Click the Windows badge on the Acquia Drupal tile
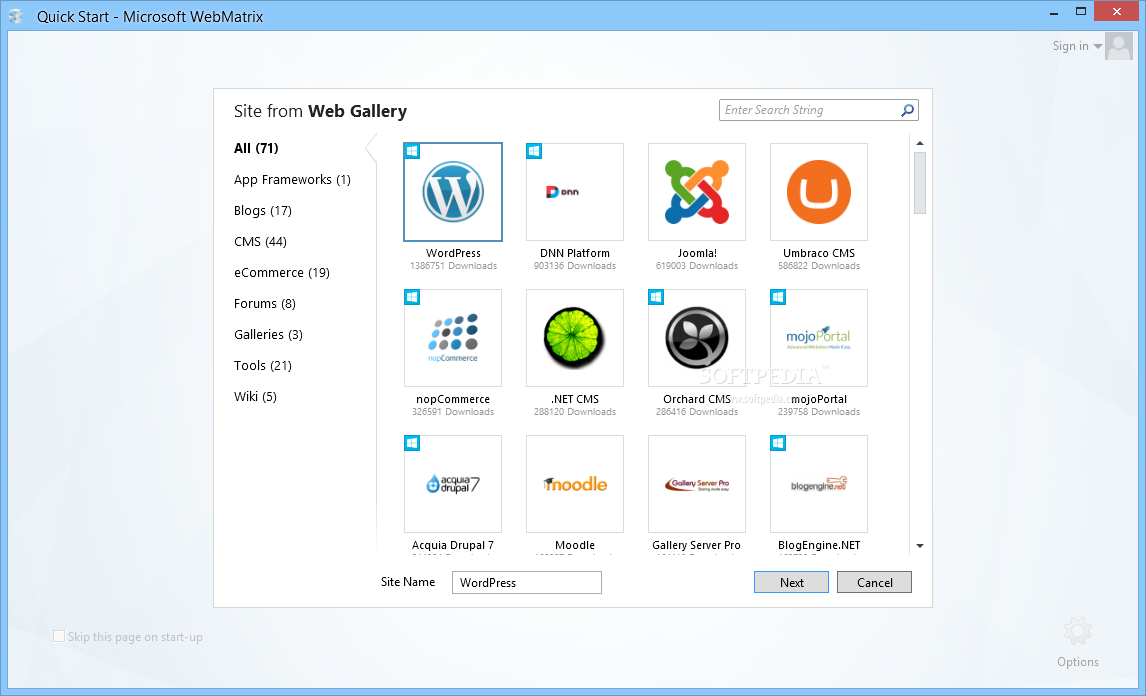The width and height of the screenshot is (1146, 696). pyautogui.click(x=412, y=444)
